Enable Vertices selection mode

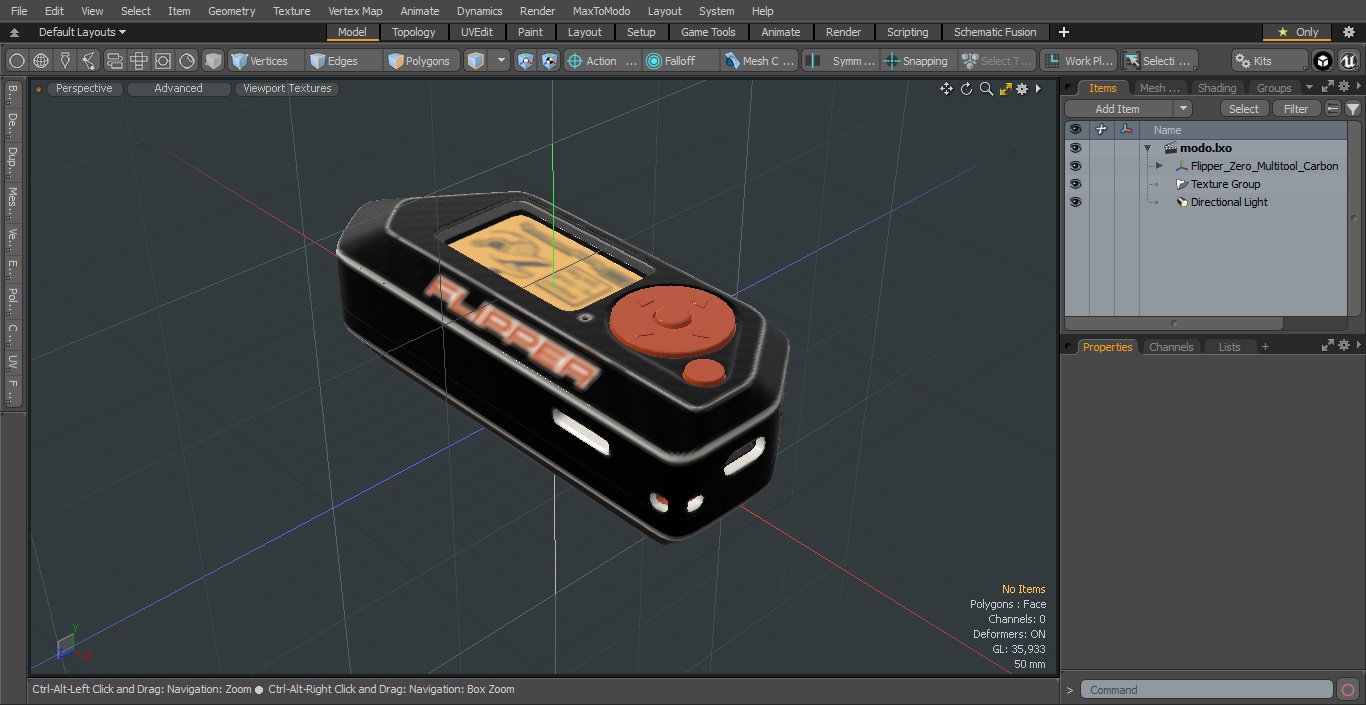click(x=265, y=61)
